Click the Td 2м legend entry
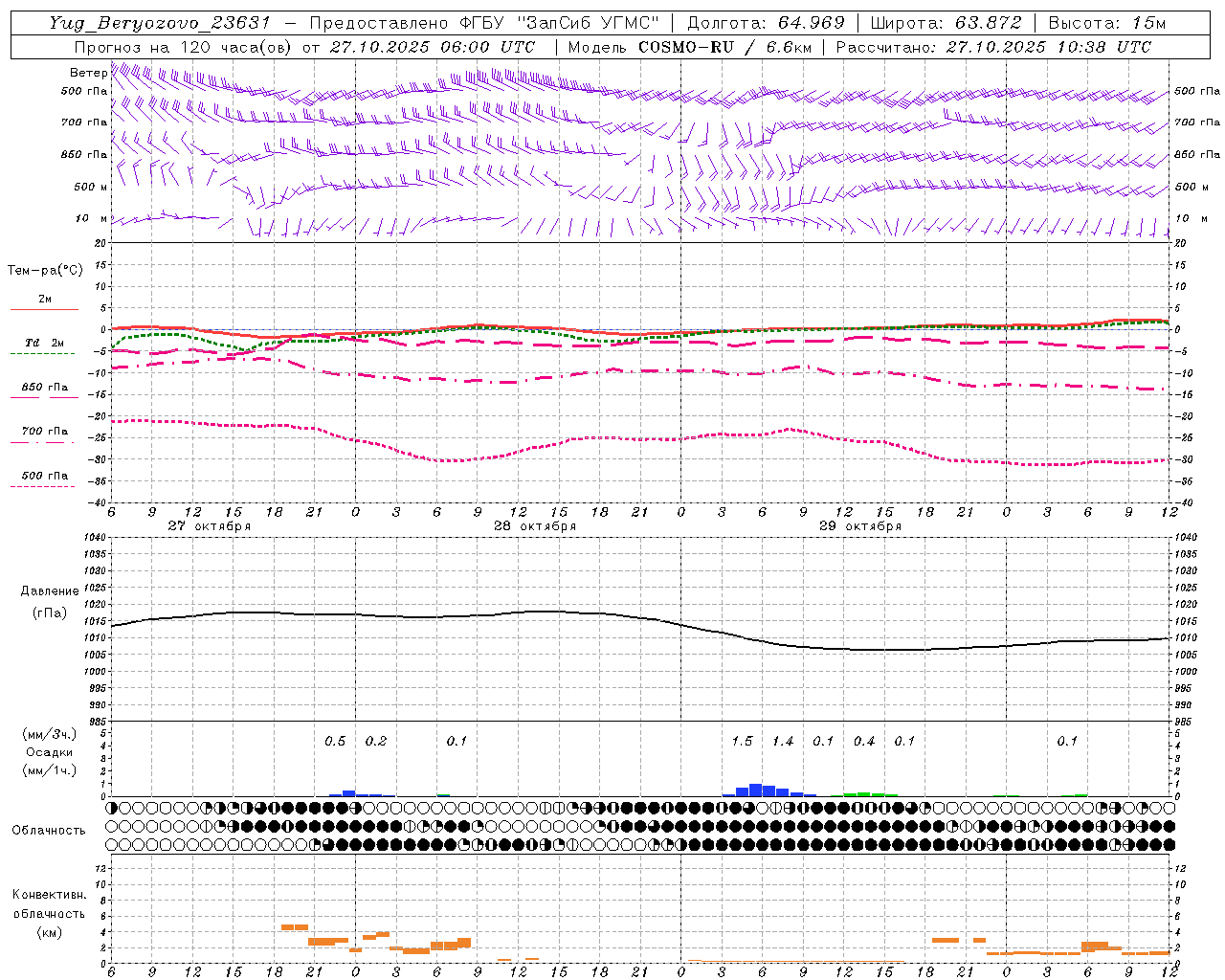 coord(44,343)
